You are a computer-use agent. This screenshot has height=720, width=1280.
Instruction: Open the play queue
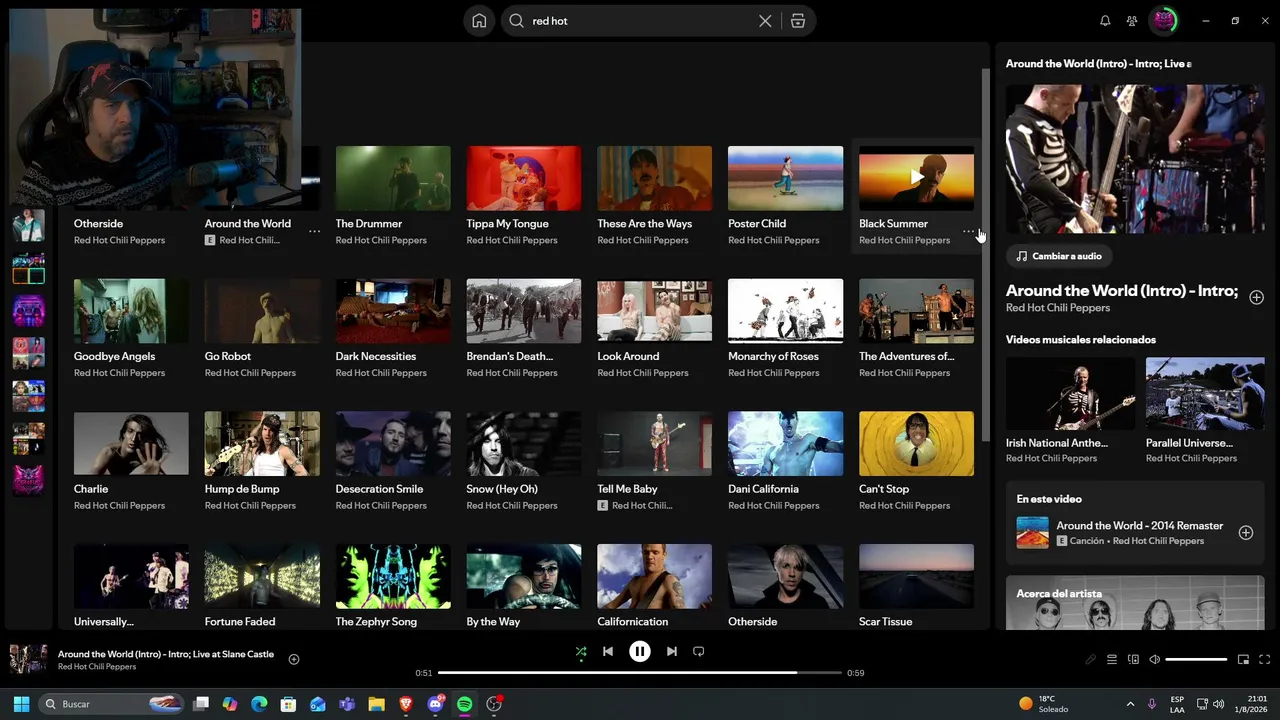coord(1112,660)
